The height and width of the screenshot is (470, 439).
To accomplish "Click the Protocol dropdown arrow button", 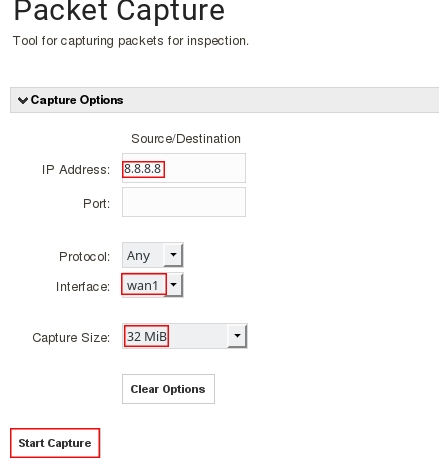I will (x=173, y=255).
